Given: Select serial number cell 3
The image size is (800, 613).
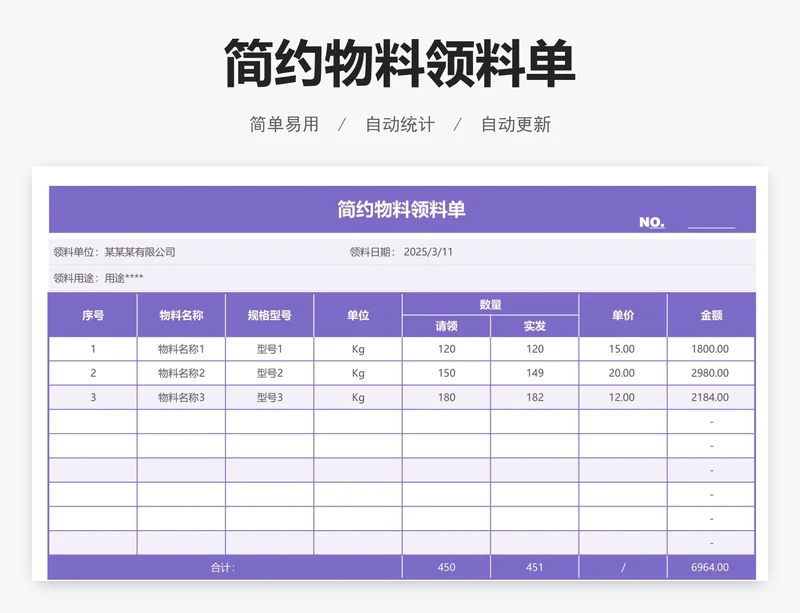Looking at the screenshot, I should coord(93,398).
